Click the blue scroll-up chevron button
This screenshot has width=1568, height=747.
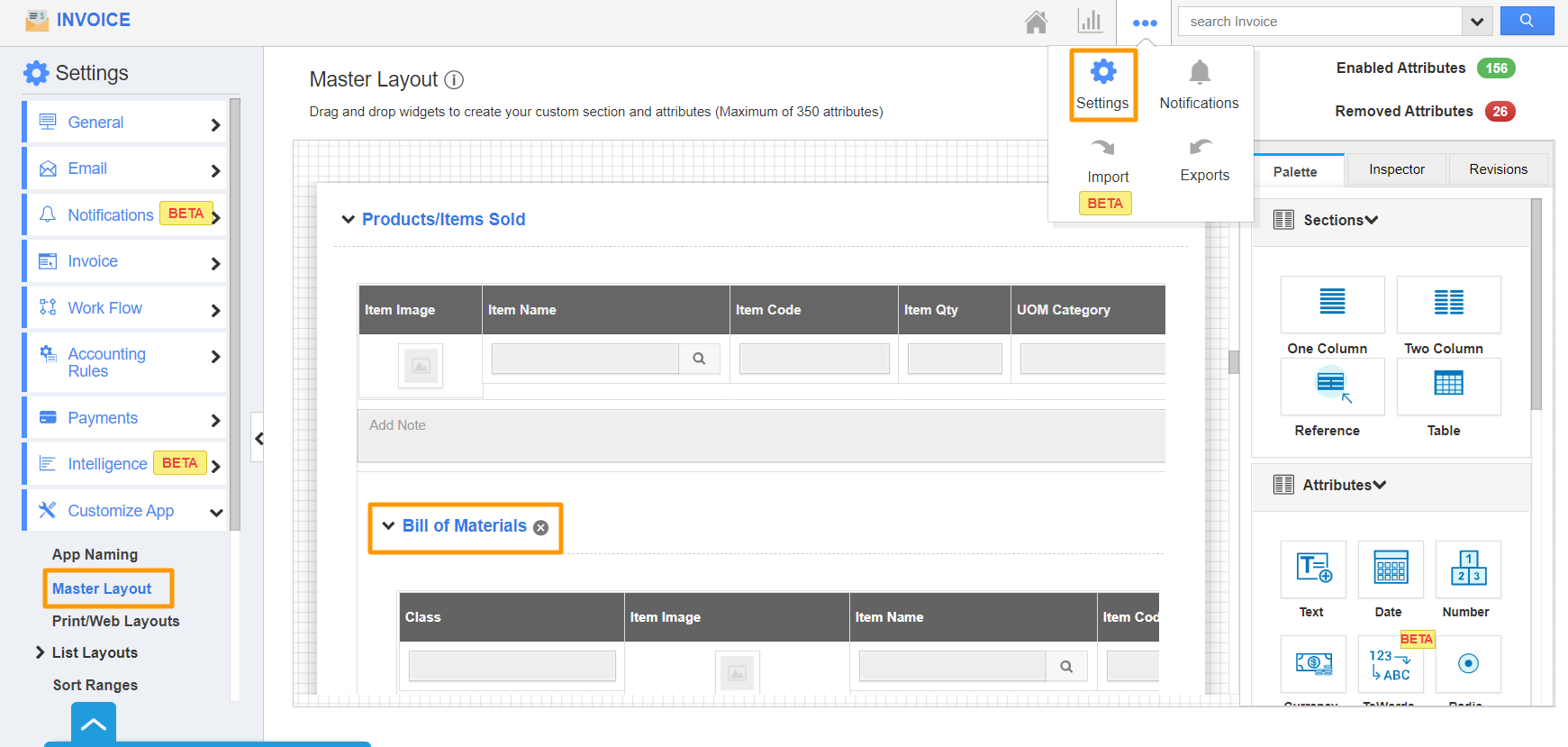pyautogui.click(x=94, y=724)
